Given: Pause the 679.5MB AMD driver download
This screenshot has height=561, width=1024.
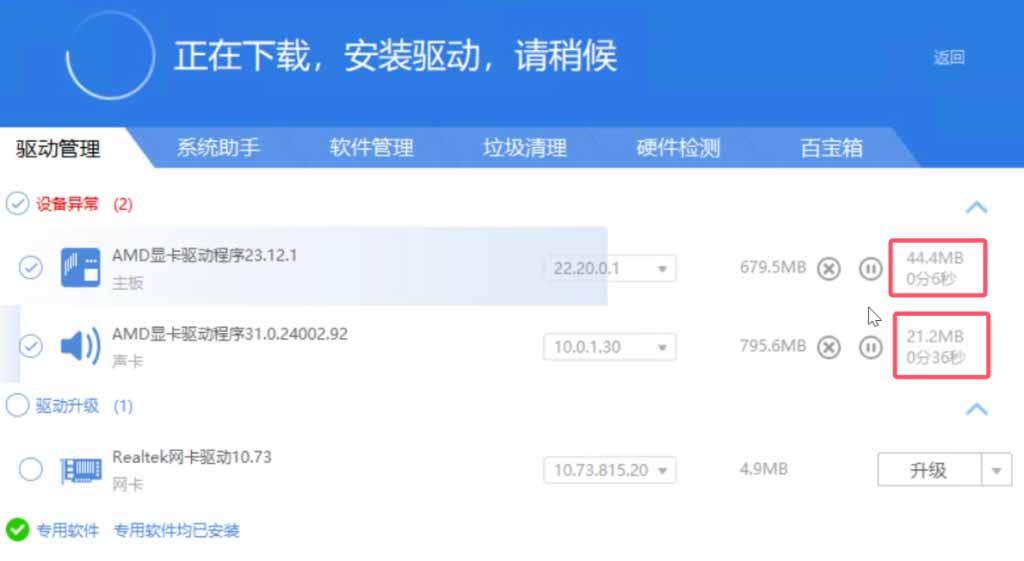Looking at the screenshot, I should tap(871, 268).
